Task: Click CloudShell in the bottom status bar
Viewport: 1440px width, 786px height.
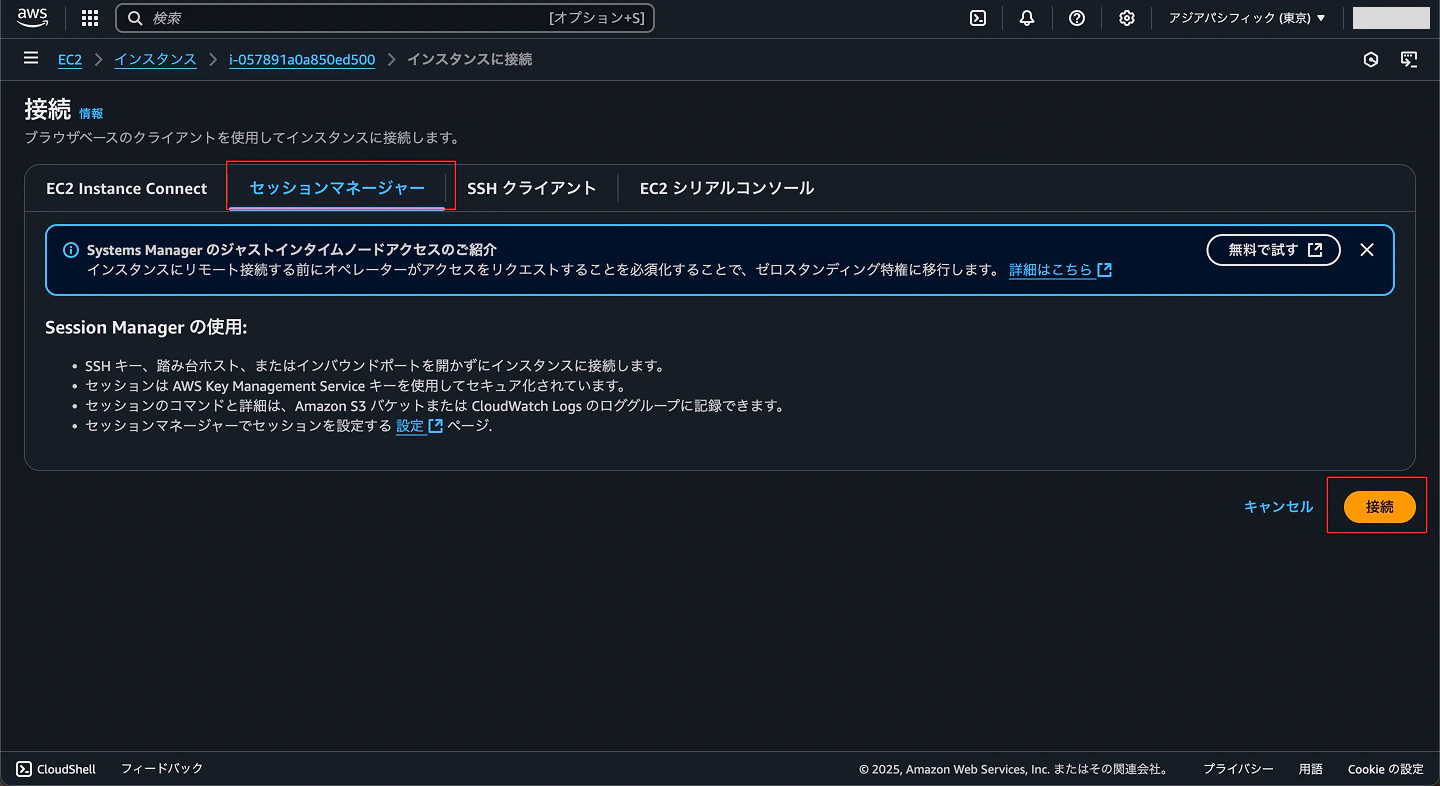Action: click(56, 769)
